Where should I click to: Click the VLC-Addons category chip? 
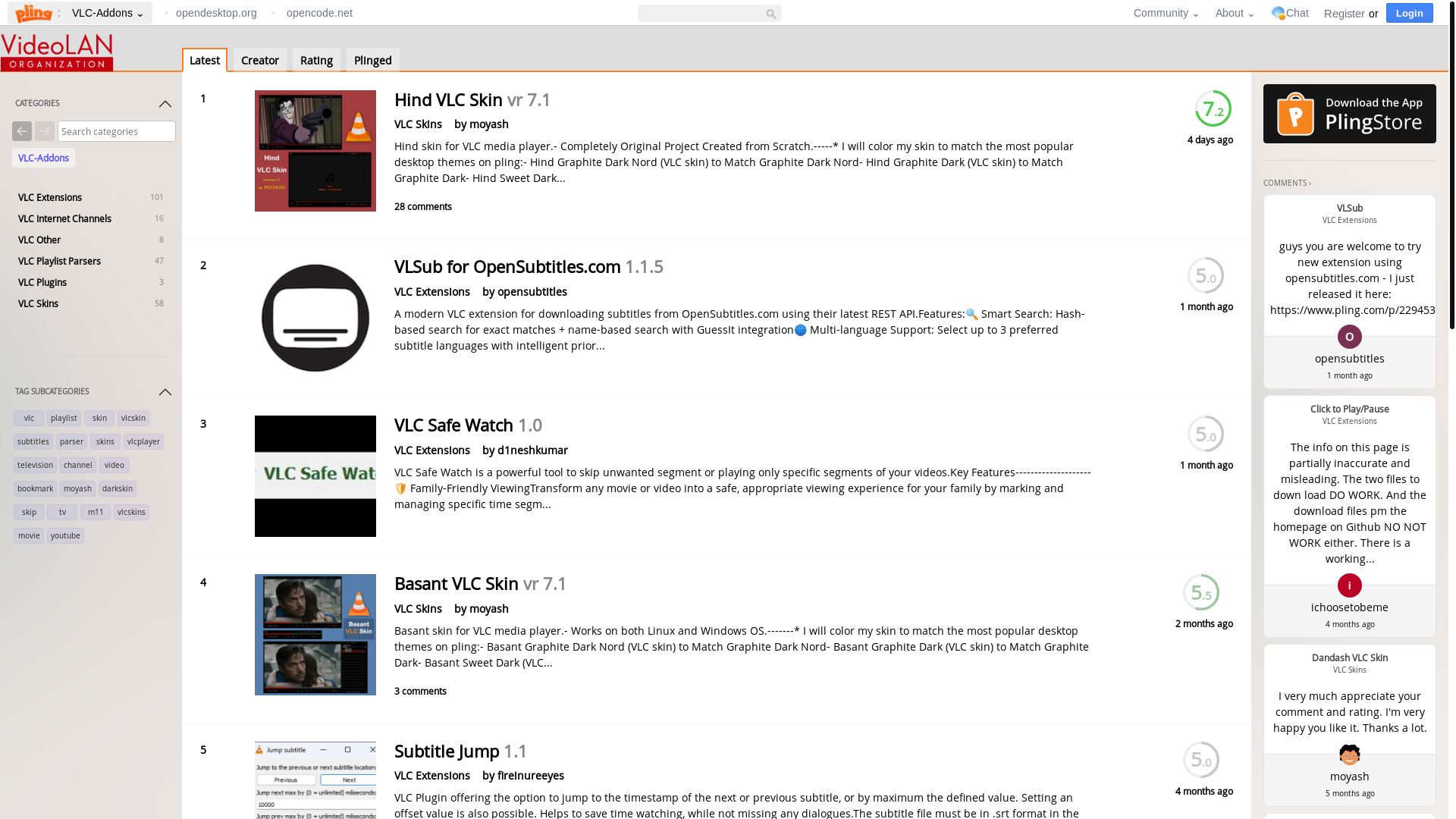(x=43, y=158)
